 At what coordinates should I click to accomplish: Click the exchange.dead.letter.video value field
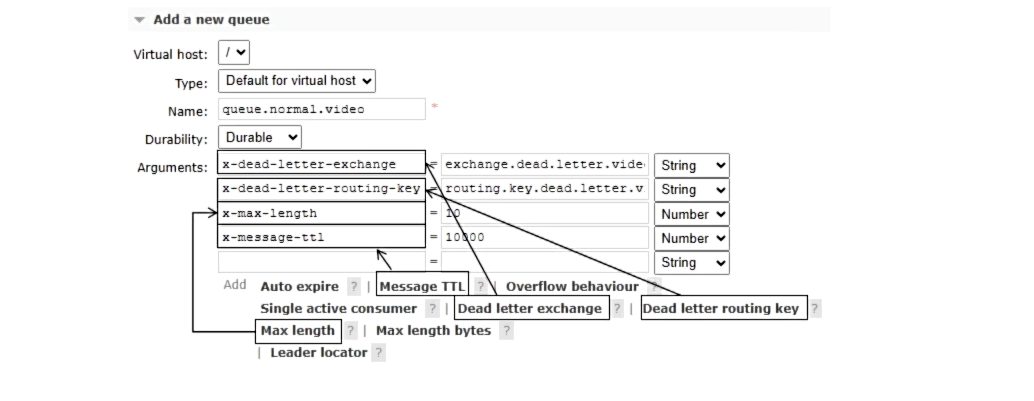click(545, 164)
